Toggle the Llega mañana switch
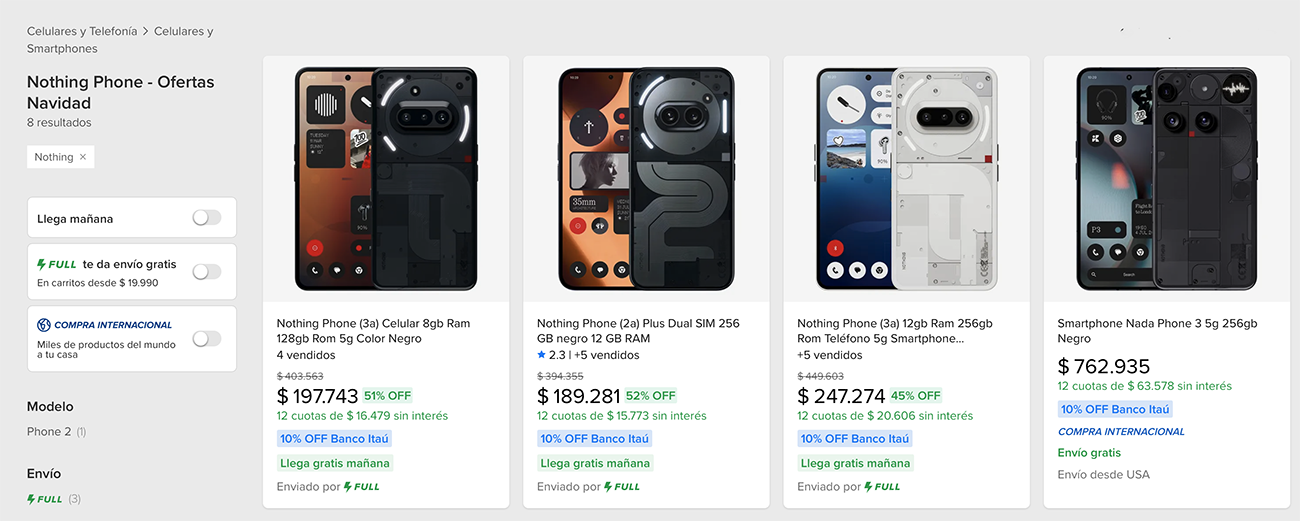This screenshot has width=1300, height=521. (x=206, y=218)
